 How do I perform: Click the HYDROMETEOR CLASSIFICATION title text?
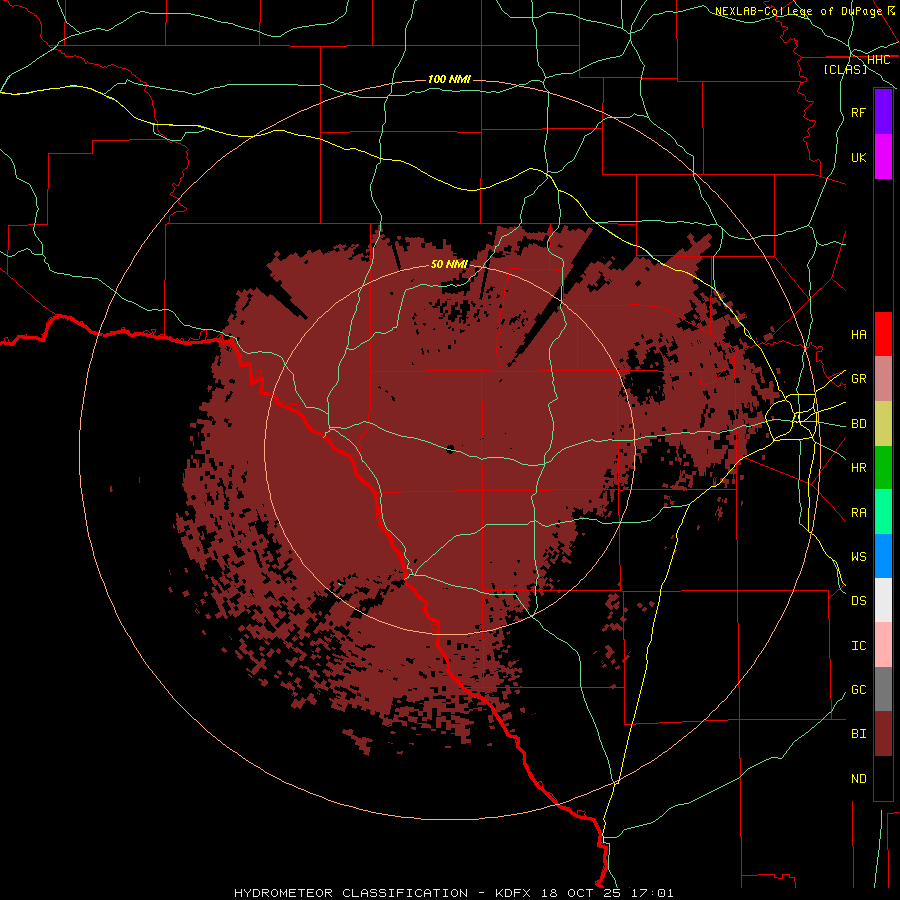[x=351, y=893]
